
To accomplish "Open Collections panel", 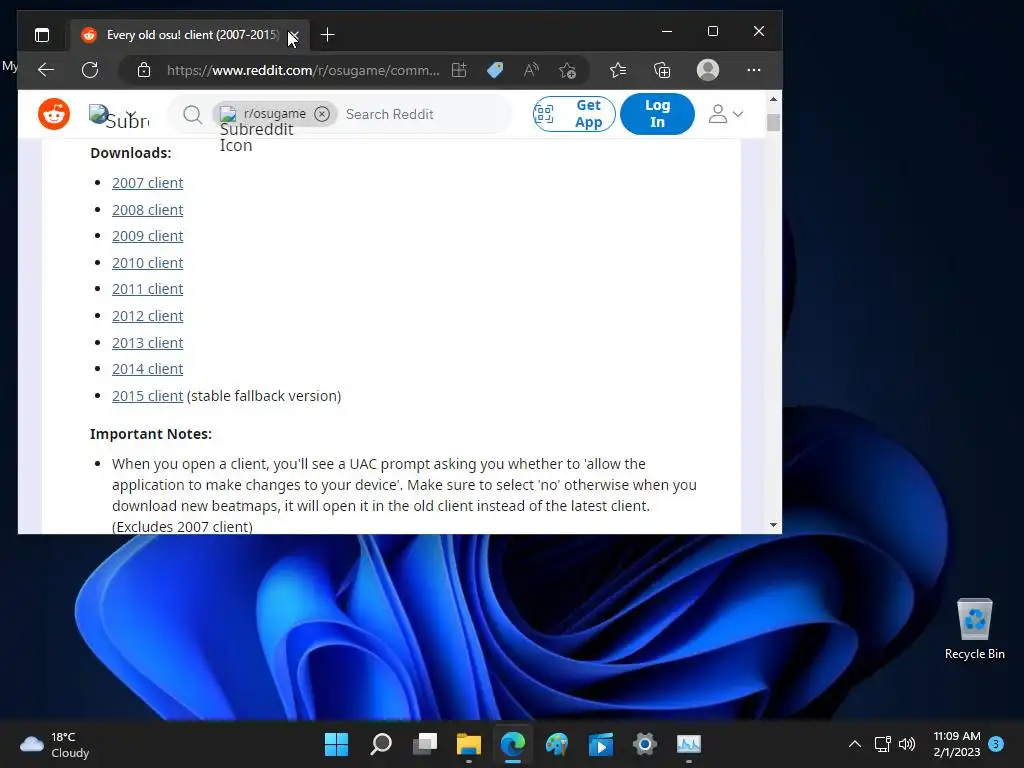I will pos(662,70).
